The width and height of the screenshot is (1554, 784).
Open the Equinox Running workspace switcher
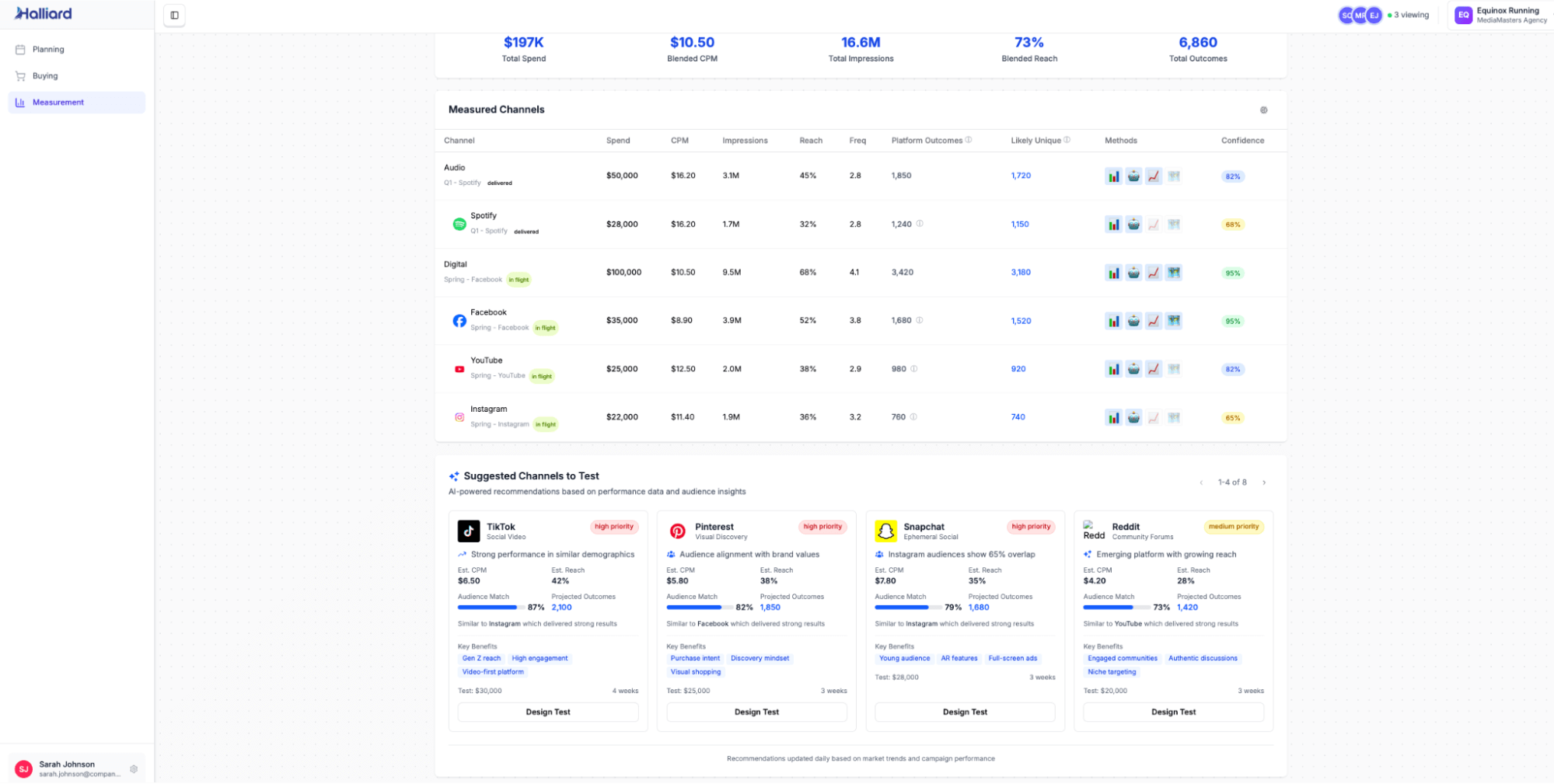coord(1500,15)
